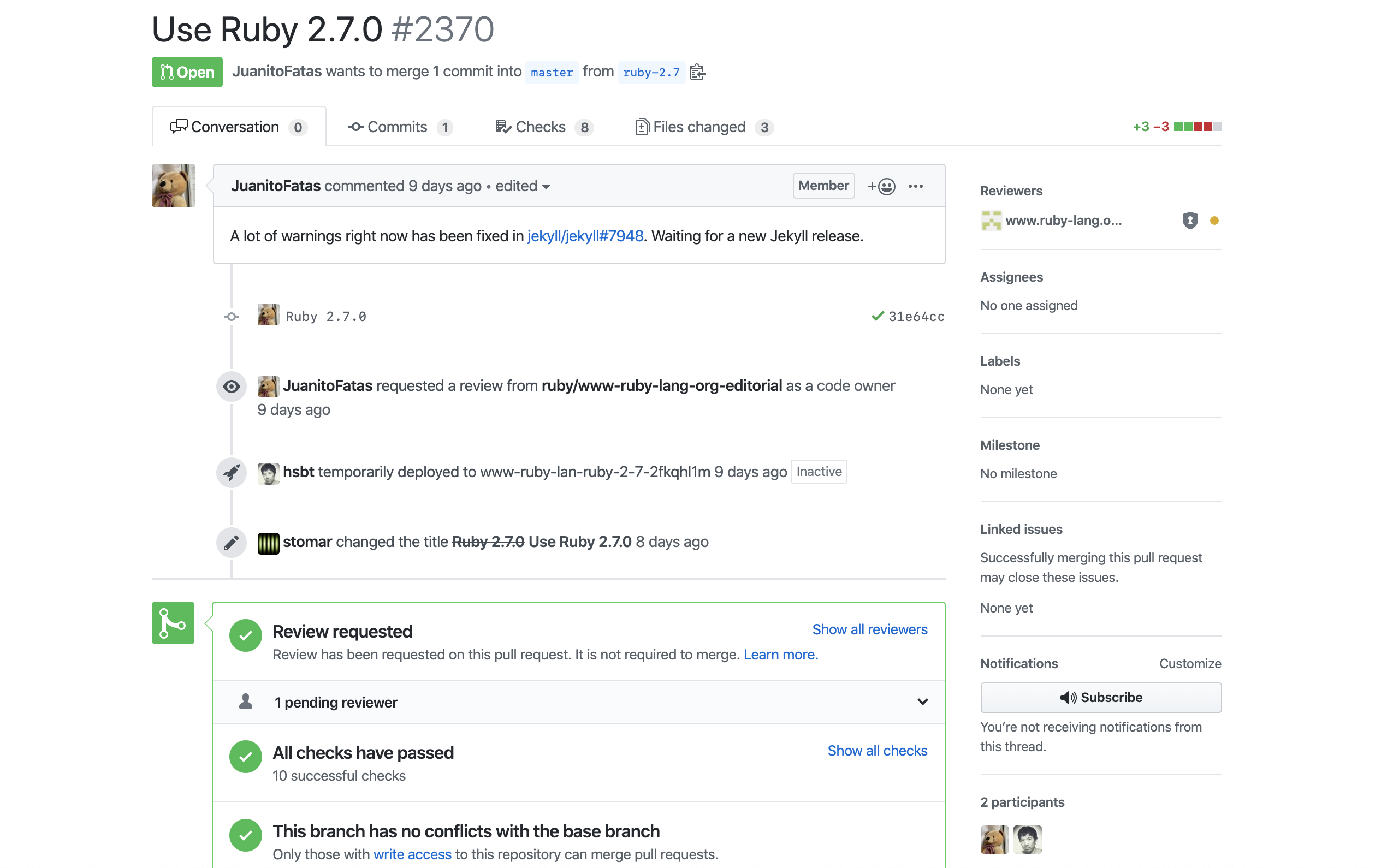The image size is (1399, 868).
Task: Copy the ruby-2.7 branch name icon
Action: pyautogui.click(x=697, y=72)
